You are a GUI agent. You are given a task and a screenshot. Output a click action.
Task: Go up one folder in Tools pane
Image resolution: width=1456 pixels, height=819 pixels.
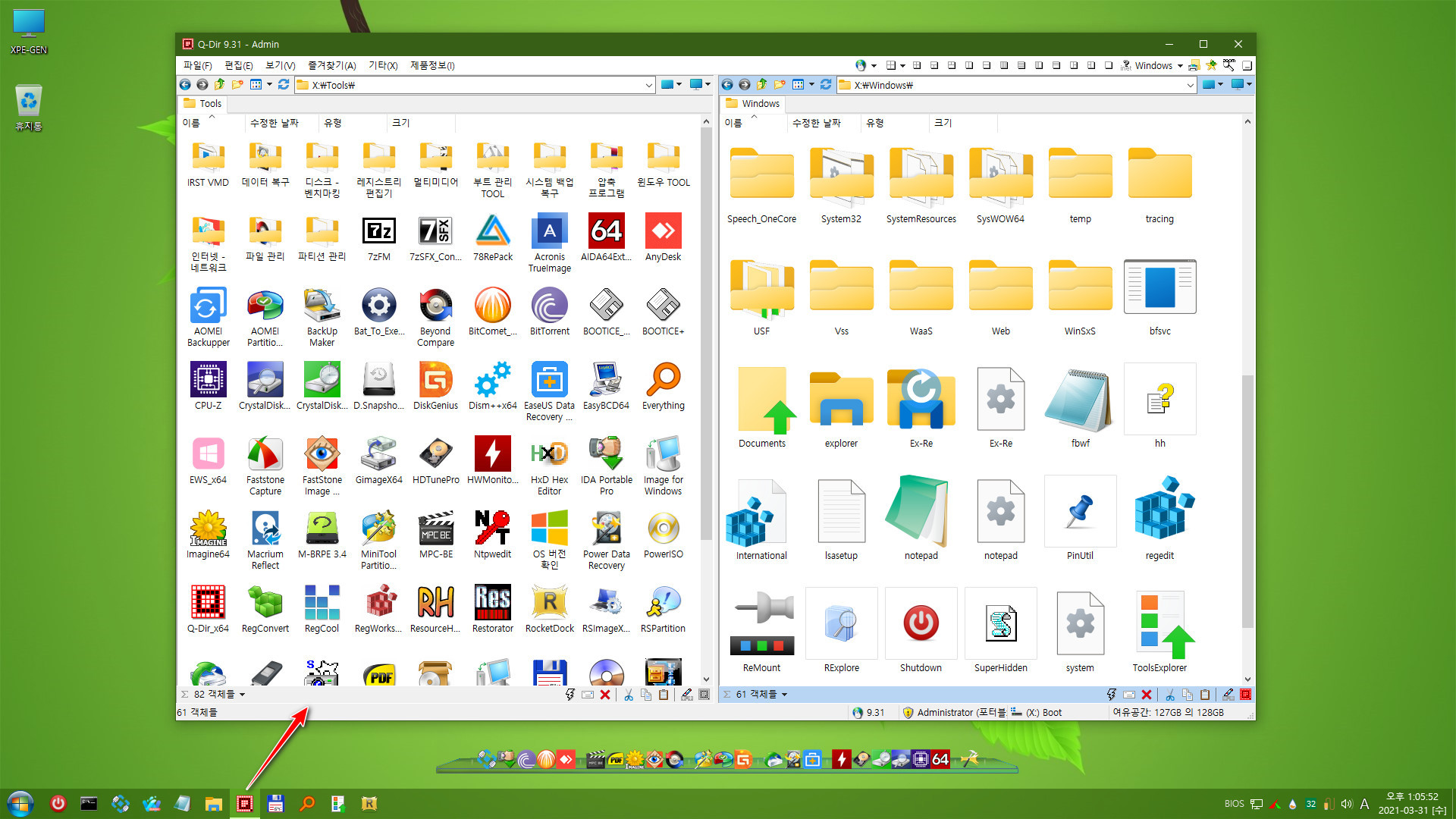pyautogui.click(x=220, y=85)
